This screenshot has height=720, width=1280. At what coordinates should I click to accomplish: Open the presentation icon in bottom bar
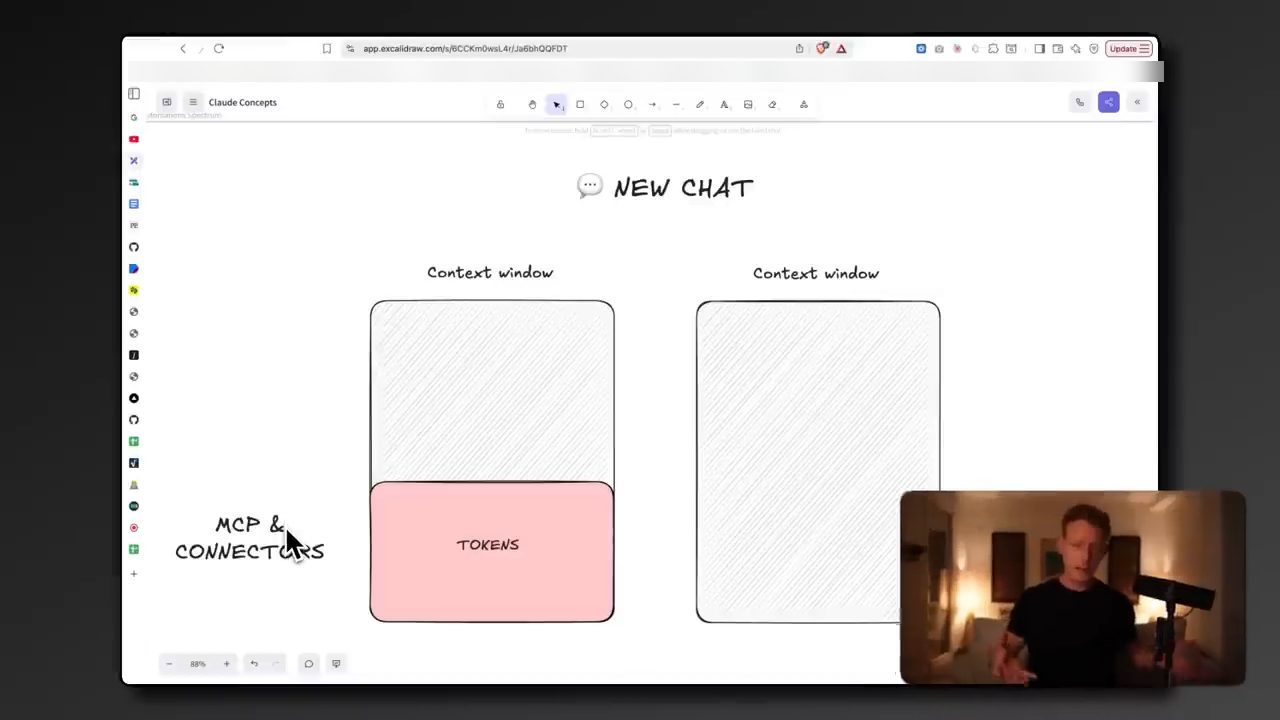tap(336, 664)
